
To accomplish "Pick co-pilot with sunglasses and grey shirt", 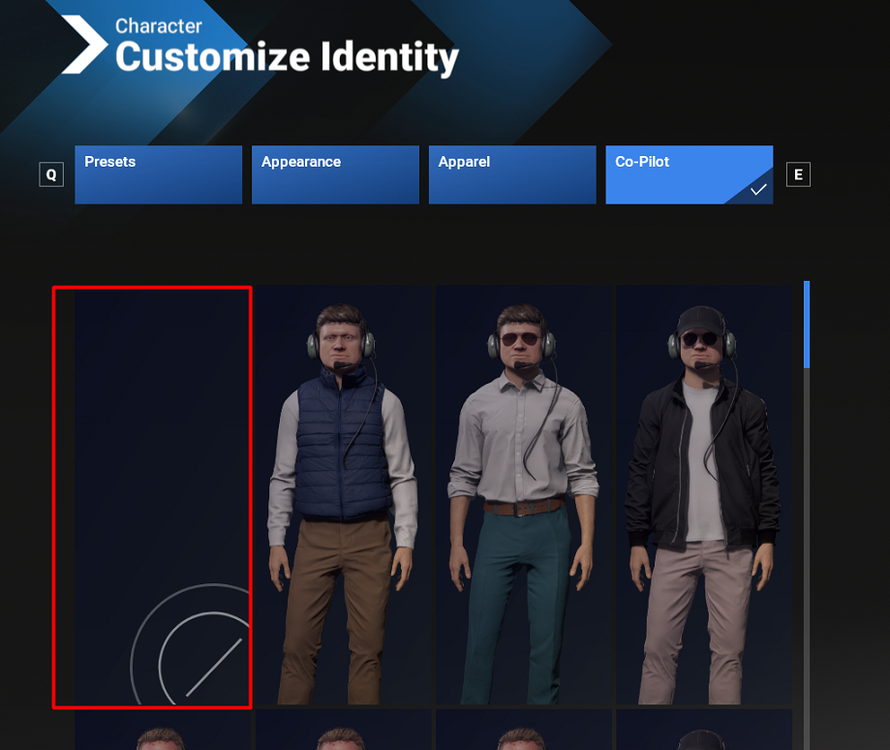I will 523,496.
